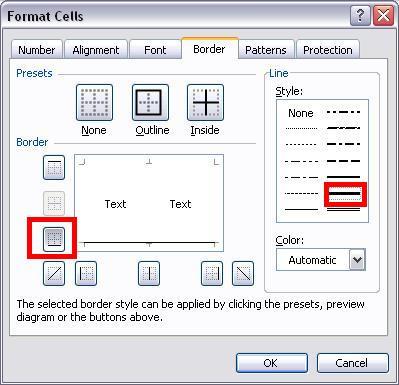399x385 pixels.
Task: Confirm with the OK button
Action: click(272, 363)
